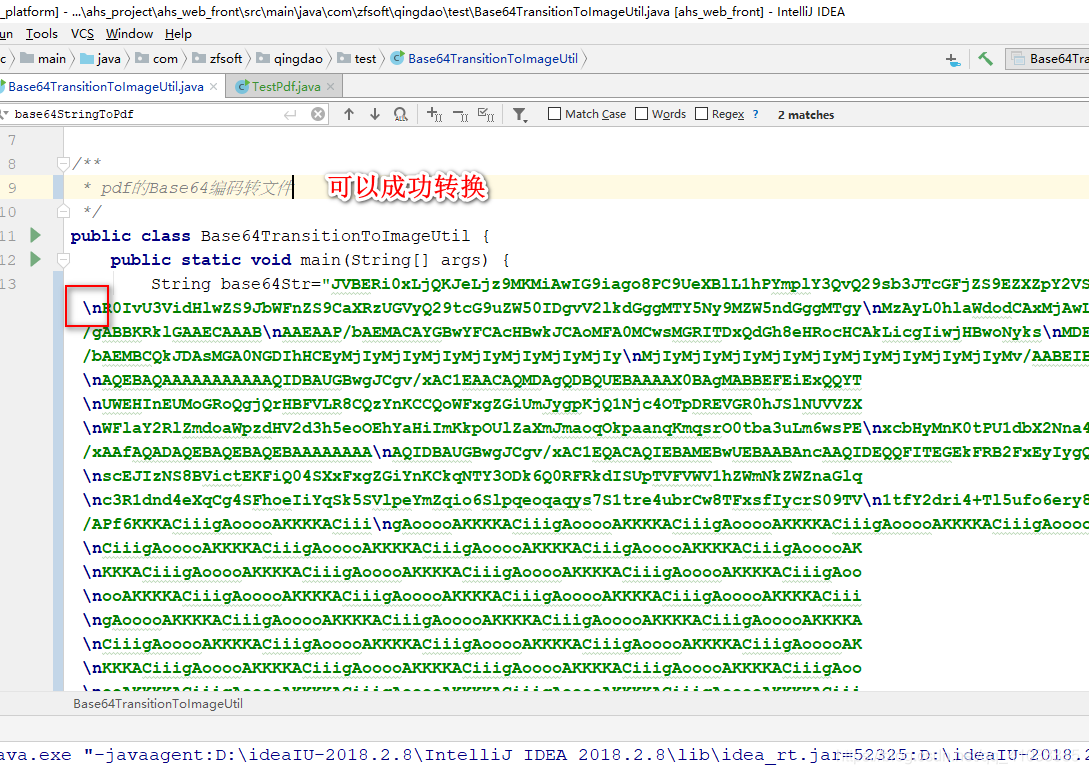Image resolution: width=1089 pixels, height=774 pixels.
Task: Go to previous search occurrence arrow
Action: click(x=349, y=114)
